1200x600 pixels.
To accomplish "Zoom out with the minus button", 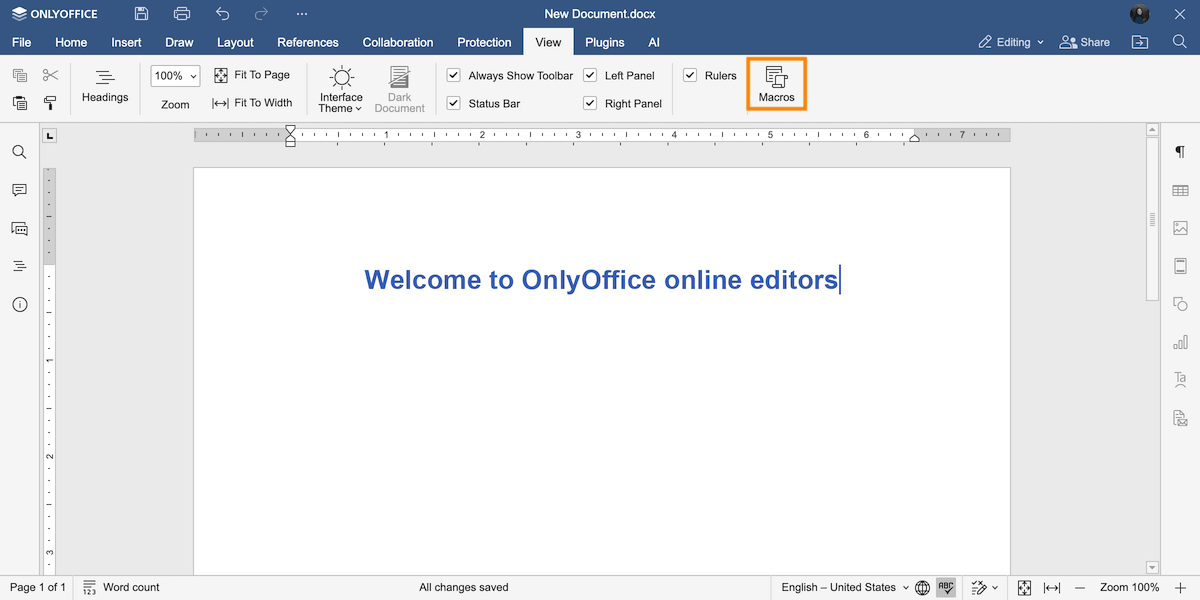I will point(1081,587).
